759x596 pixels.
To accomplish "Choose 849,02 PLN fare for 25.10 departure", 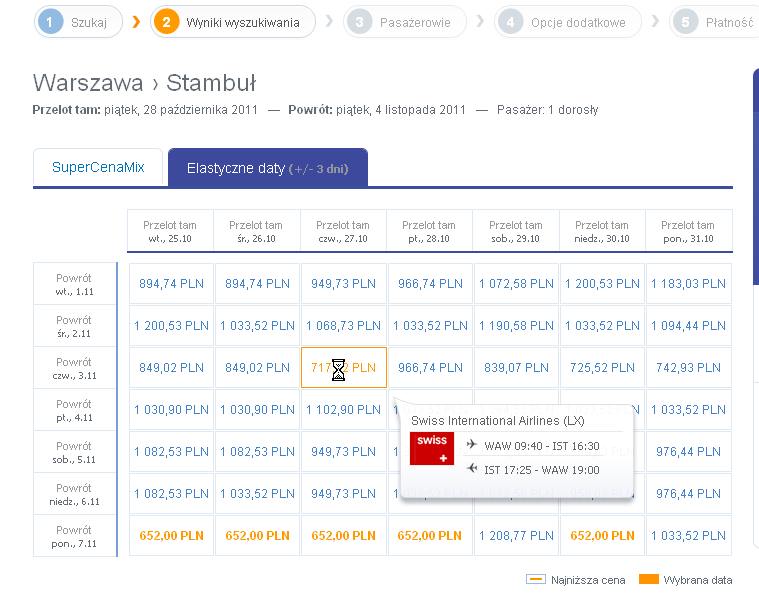I will click(x=171, y=367).
